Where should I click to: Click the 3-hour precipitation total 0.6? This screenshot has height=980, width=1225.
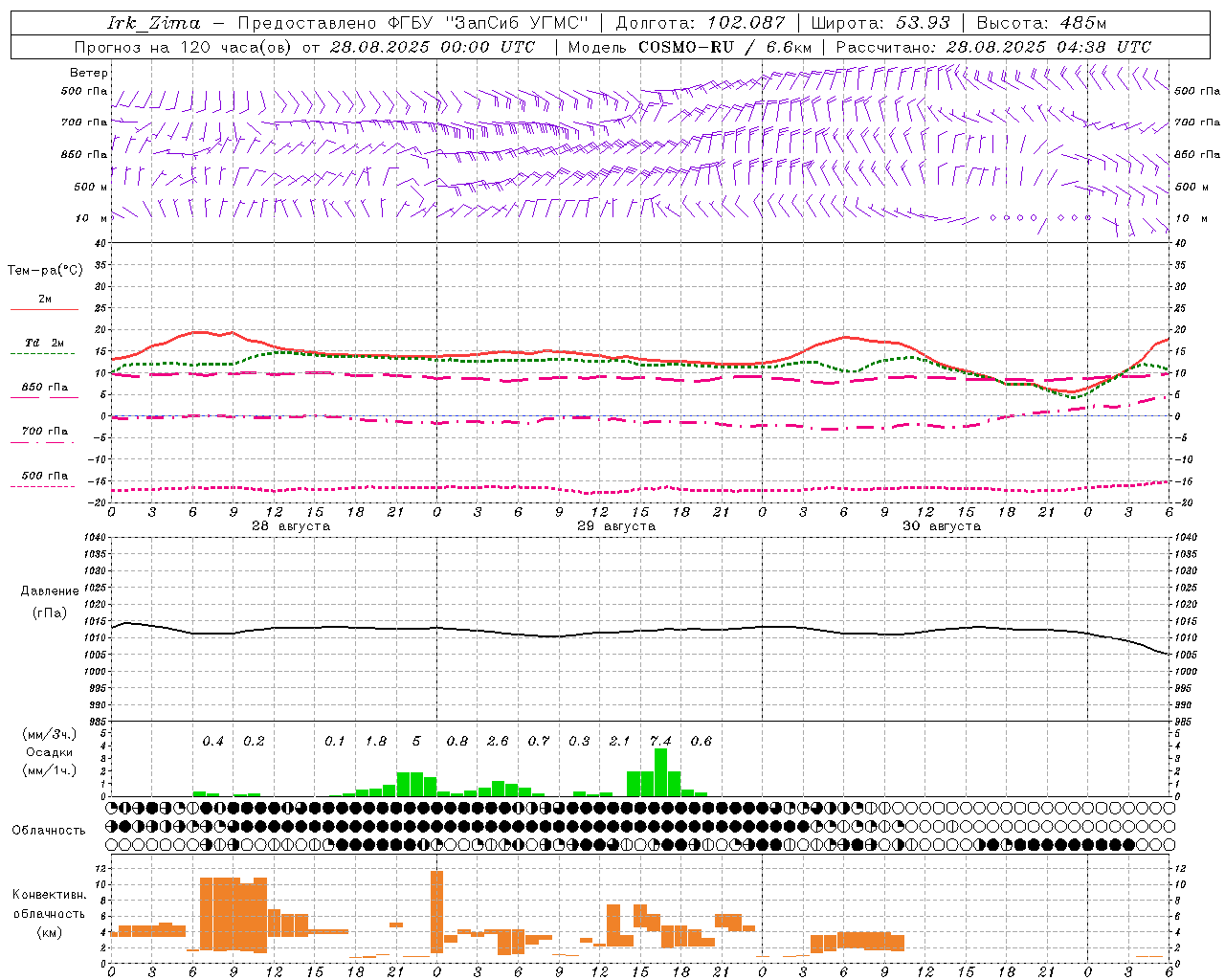pyautogui.click(x=702, y=741)
